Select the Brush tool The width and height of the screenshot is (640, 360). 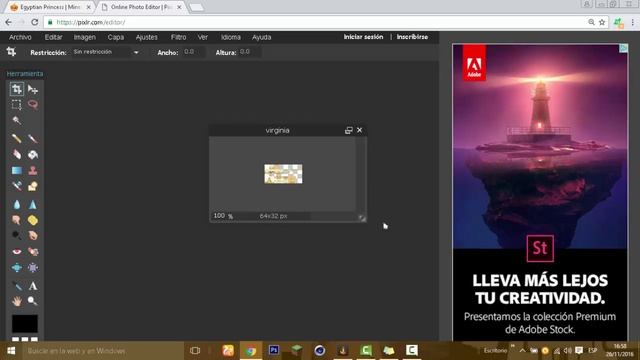tap(33, 139)
